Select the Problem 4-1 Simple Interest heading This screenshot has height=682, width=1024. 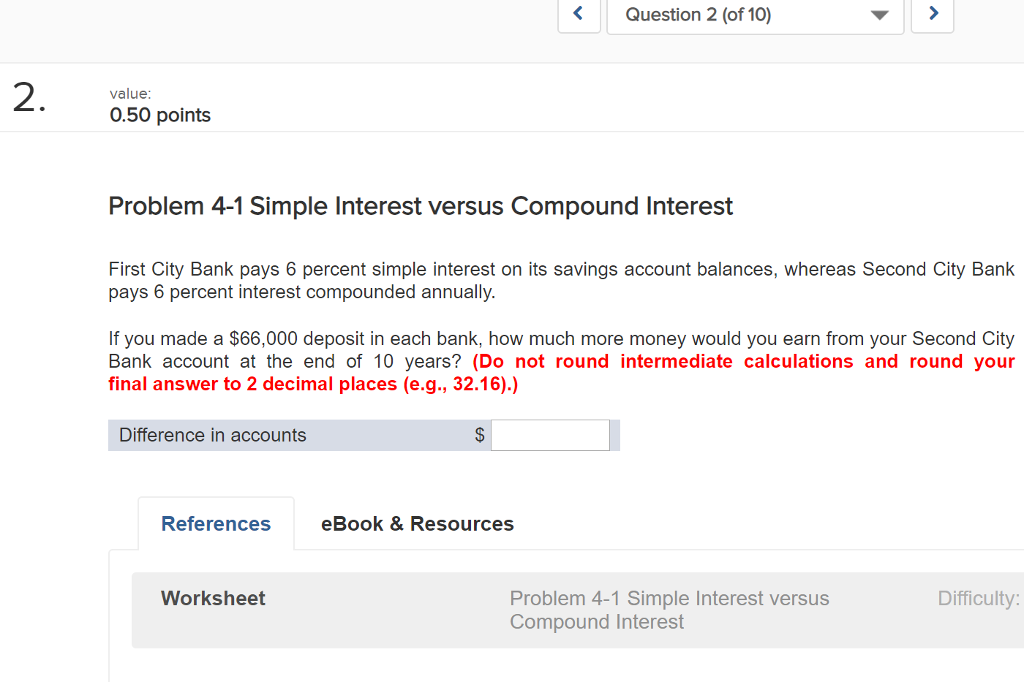click(x=420, y=206)
